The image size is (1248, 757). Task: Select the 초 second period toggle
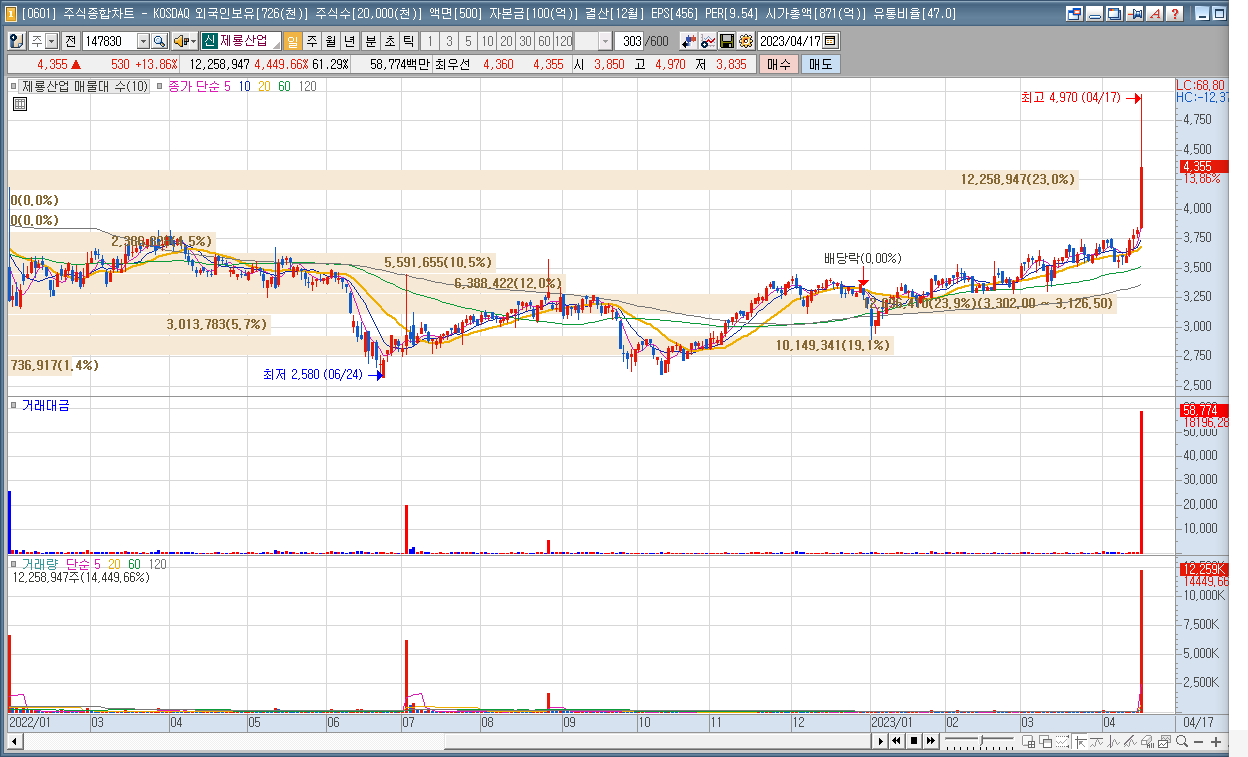(x=389, y=41)
